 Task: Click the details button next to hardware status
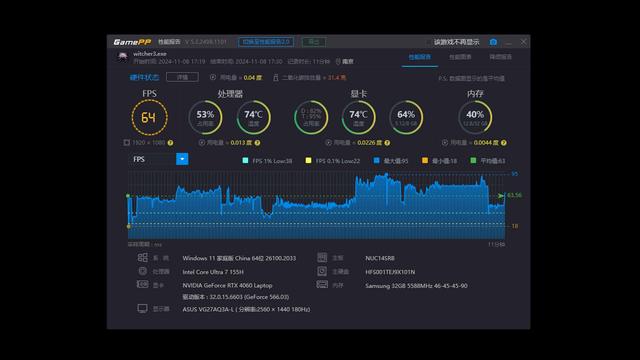(x=182, y=77)
